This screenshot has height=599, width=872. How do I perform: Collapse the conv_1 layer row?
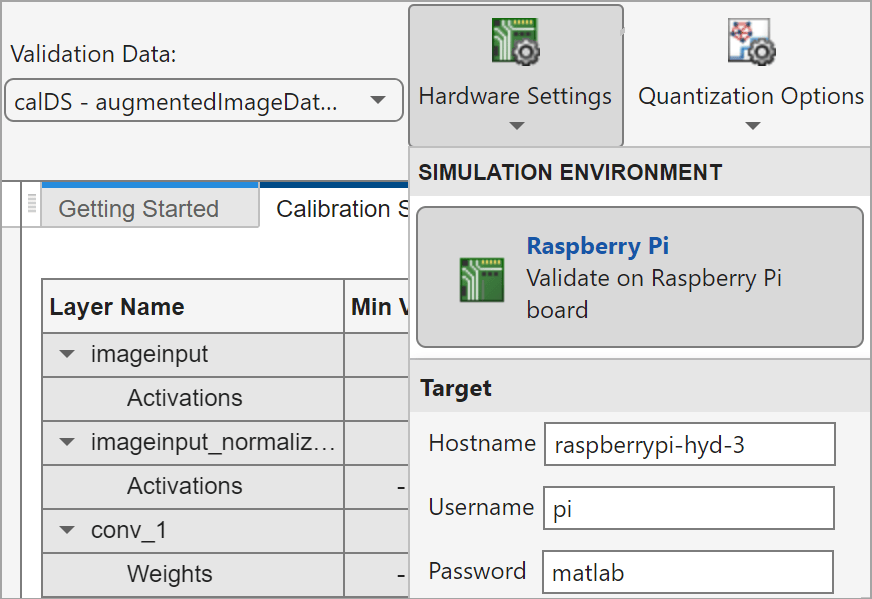[x=67, y=530]
